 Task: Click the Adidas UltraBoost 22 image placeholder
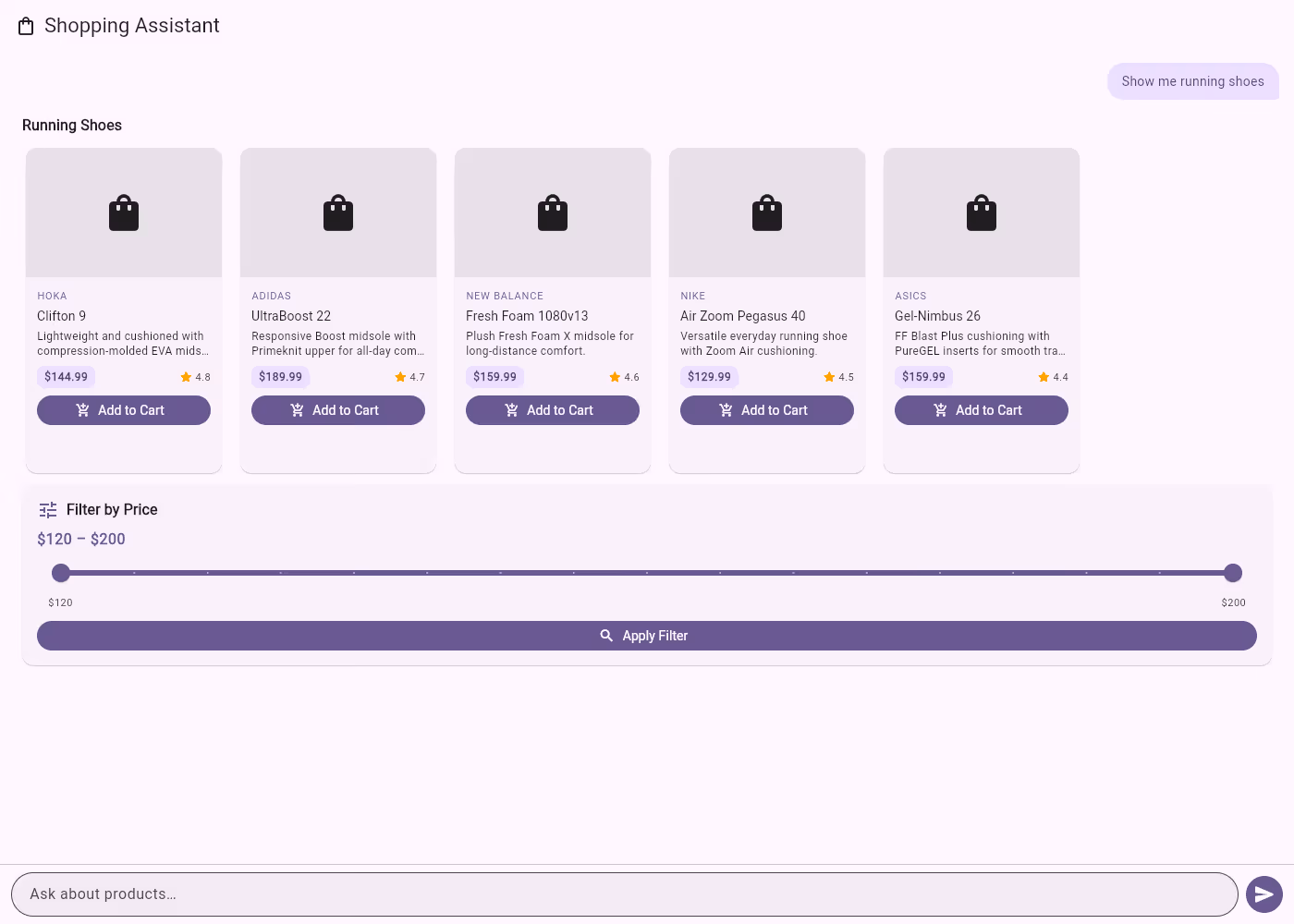coord(338,213)
